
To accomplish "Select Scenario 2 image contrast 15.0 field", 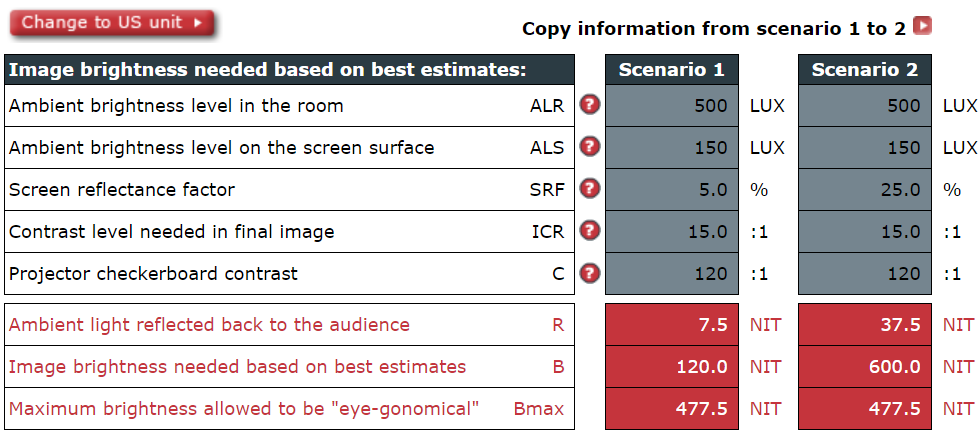I will coord(865,231).
